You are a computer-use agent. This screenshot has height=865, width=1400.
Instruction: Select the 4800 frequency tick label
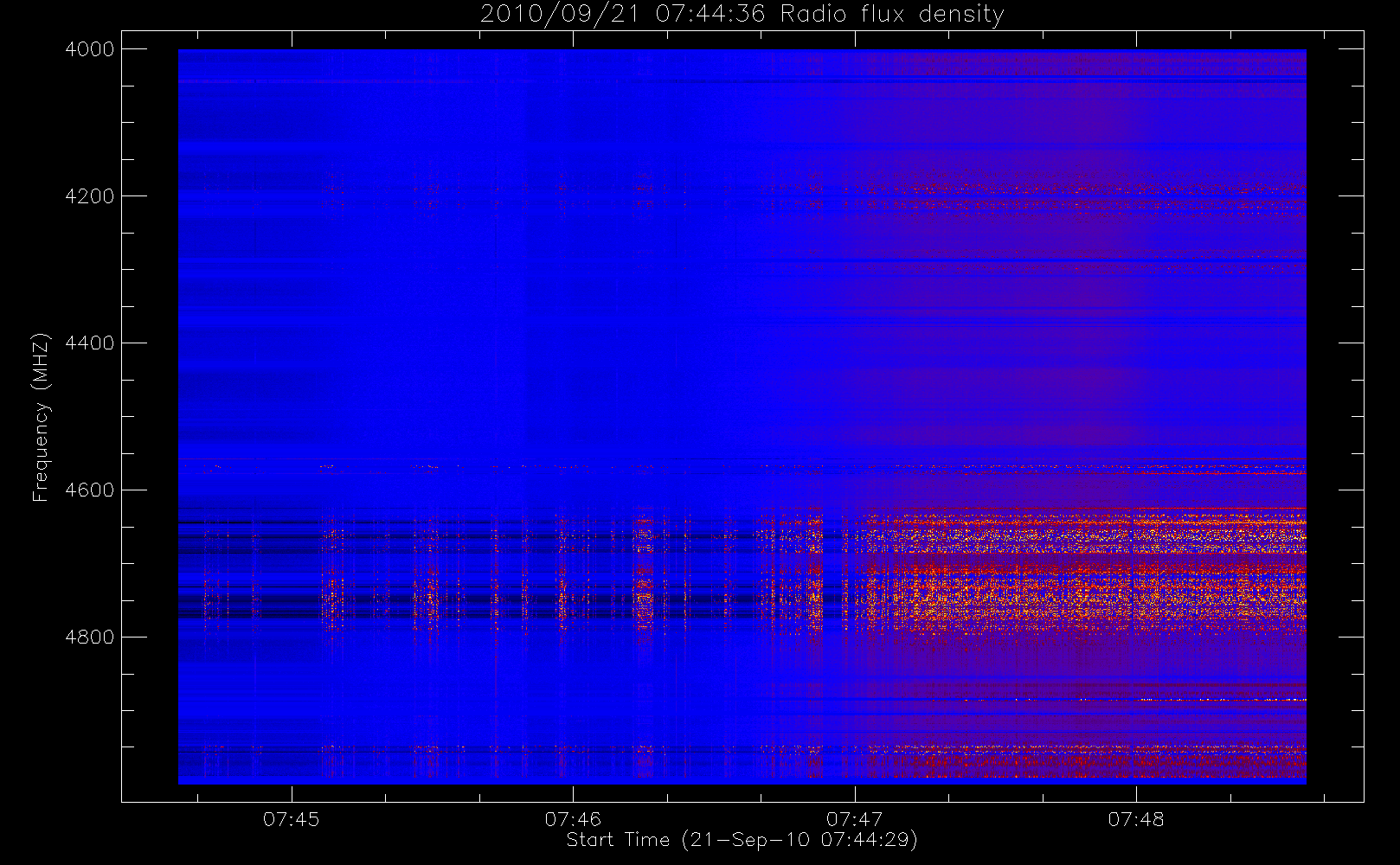[x=89, y=638]
